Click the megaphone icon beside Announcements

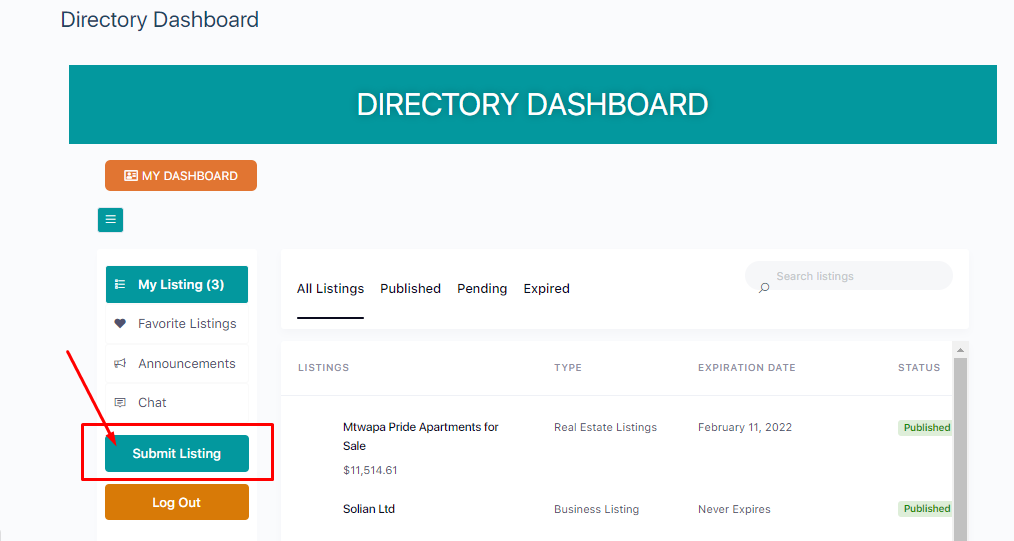coord(120,363)
